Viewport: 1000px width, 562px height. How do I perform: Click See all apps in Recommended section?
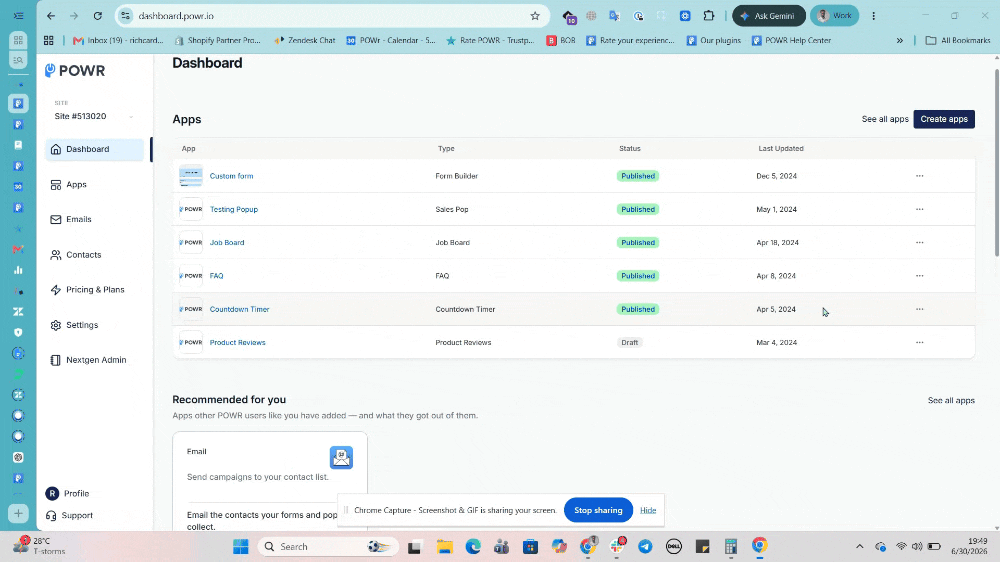point(951,401)
